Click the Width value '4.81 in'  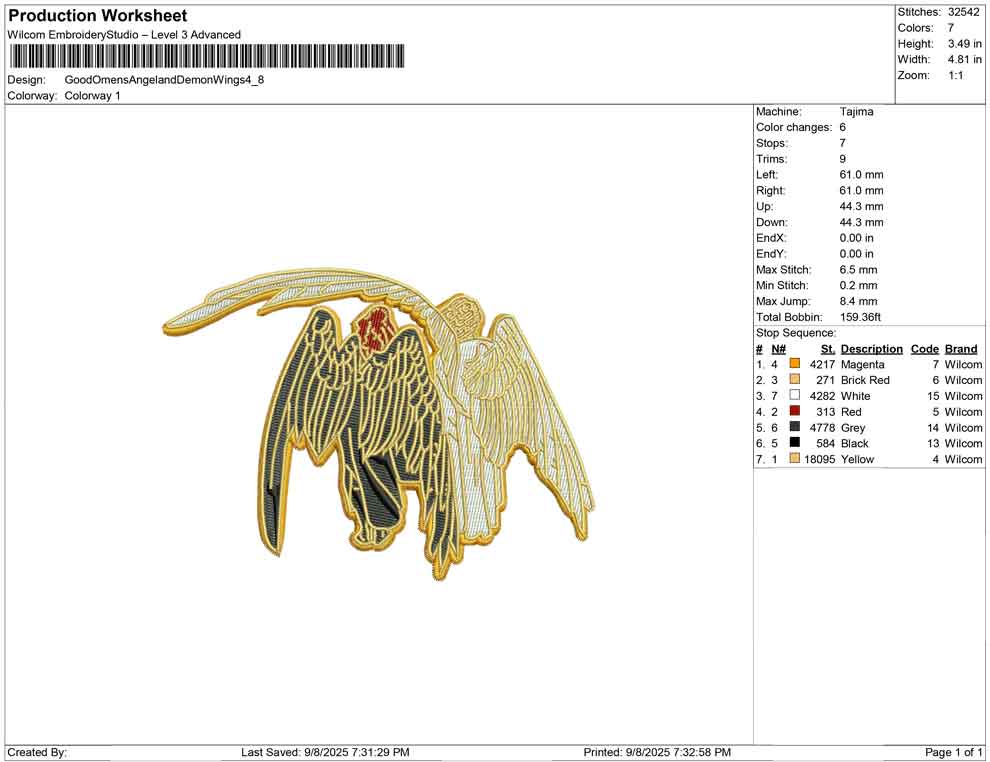tap(965, 59)
